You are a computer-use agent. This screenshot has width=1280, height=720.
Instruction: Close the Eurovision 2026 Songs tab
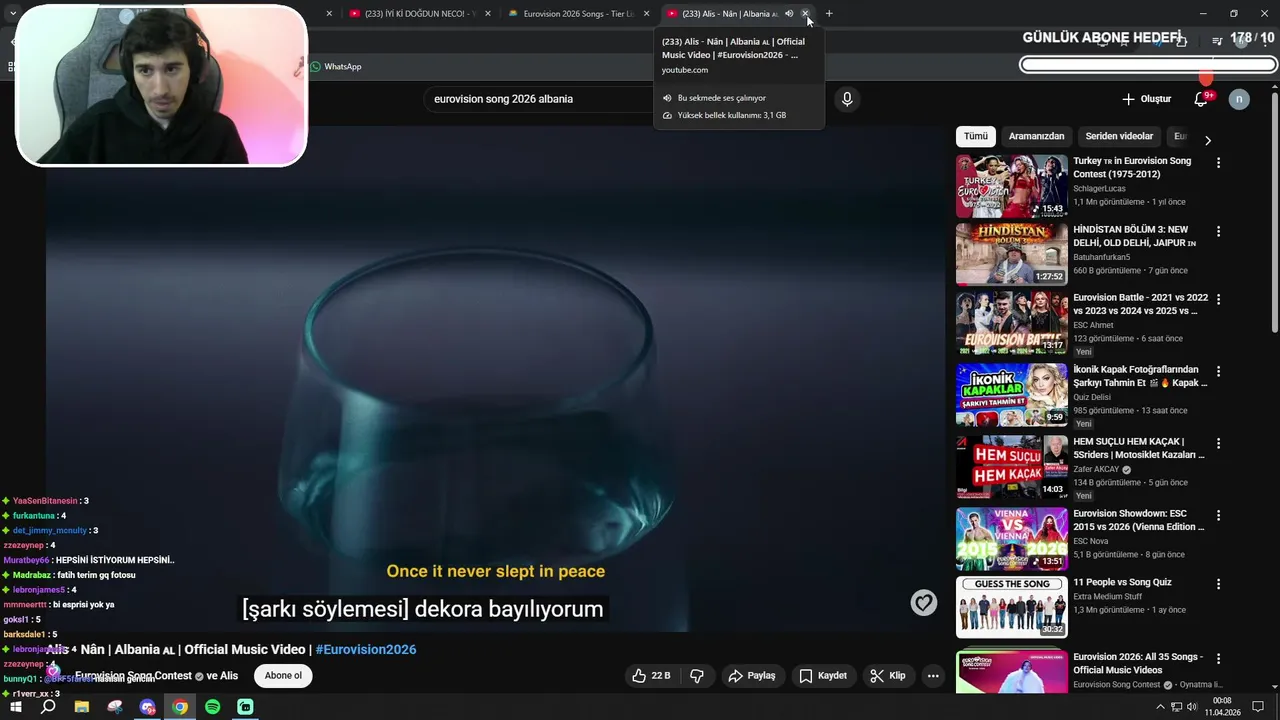point(647,14)
